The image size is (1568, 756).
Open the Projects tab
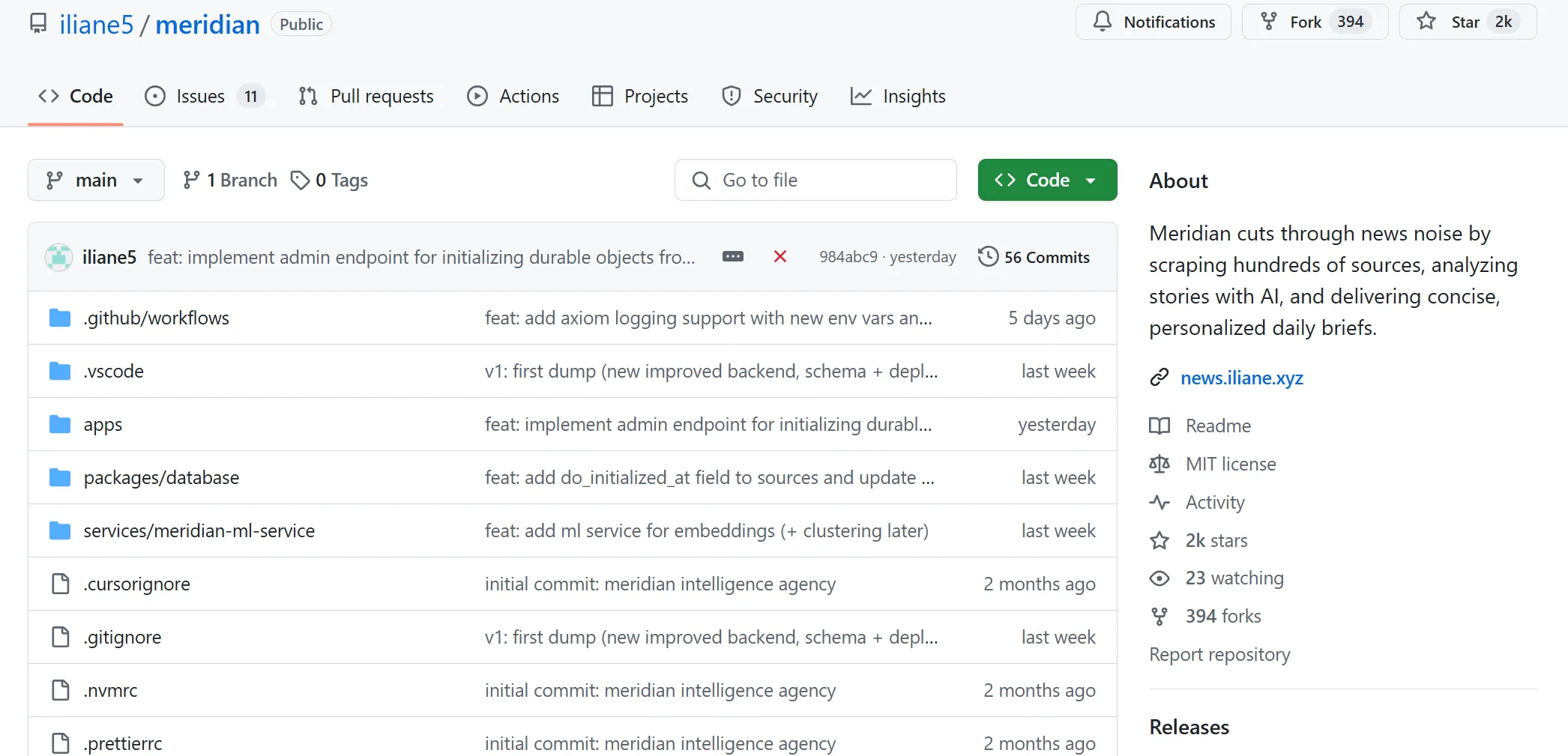(639, 96)
